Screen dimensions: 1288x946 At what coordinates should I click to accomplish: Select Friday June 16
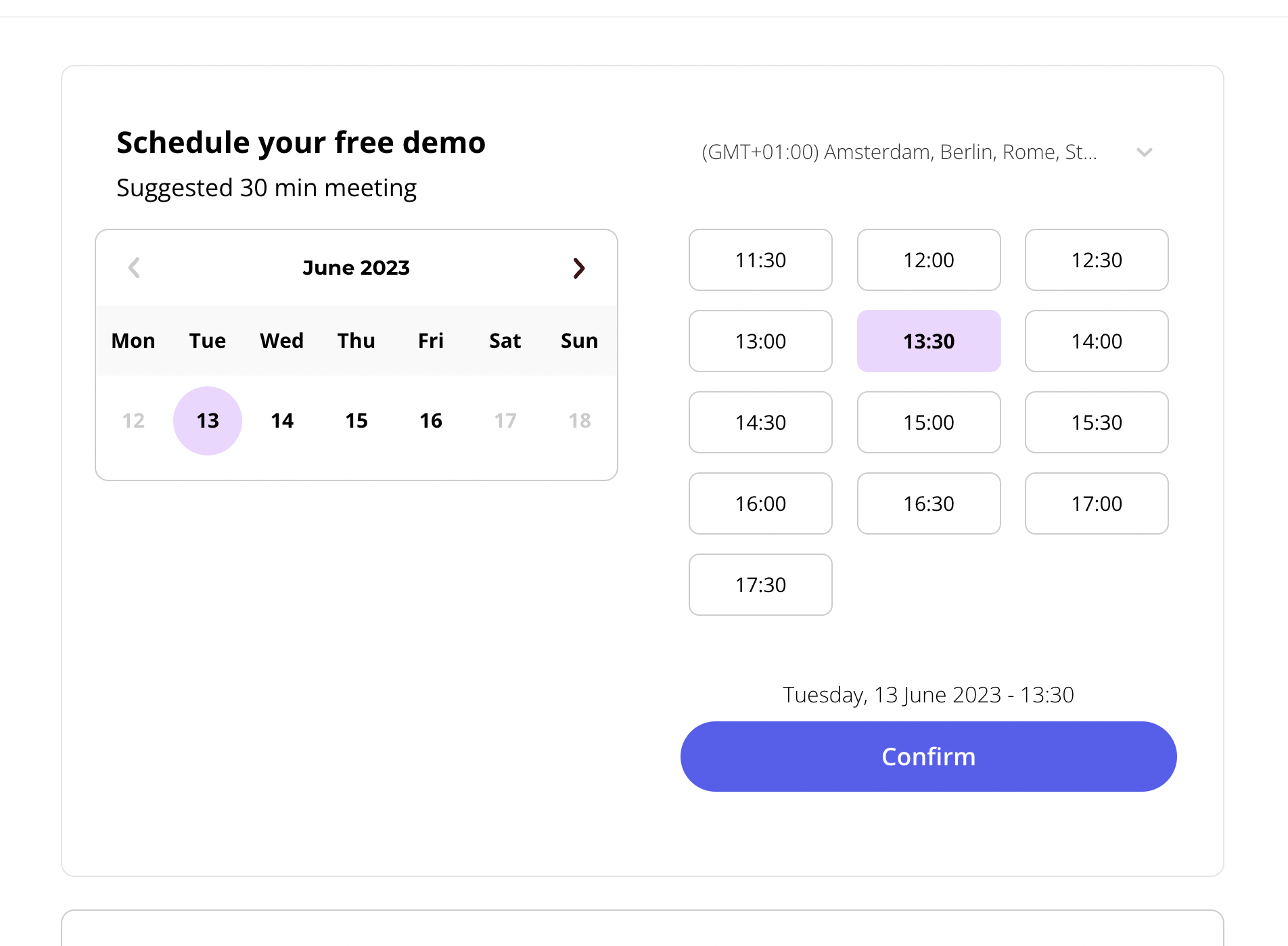coord(431,421)
